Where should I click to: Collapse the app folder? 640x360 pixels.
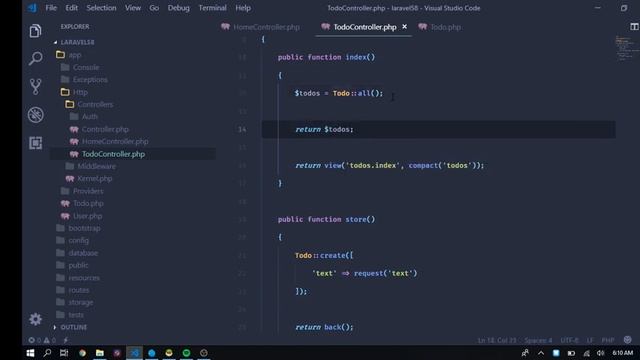[x=75, y=55]
